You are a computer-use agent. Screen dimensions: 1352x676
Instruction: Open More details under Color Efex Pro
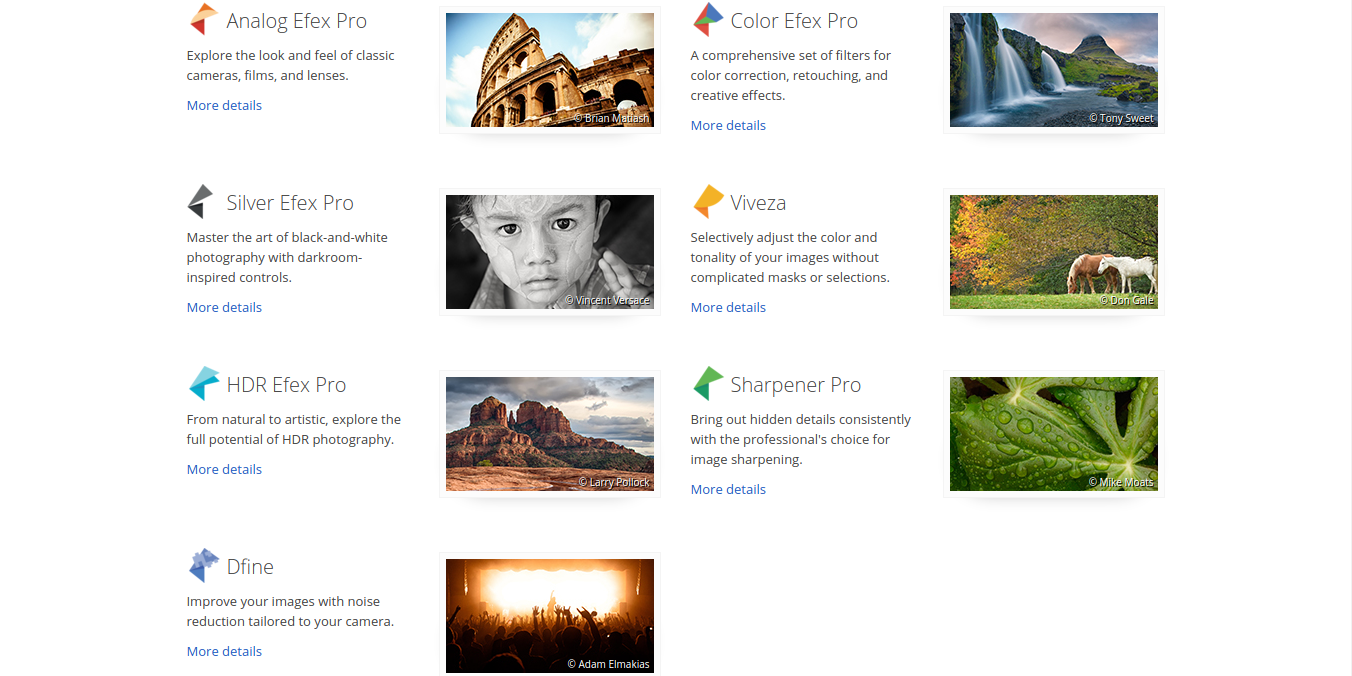728,125
